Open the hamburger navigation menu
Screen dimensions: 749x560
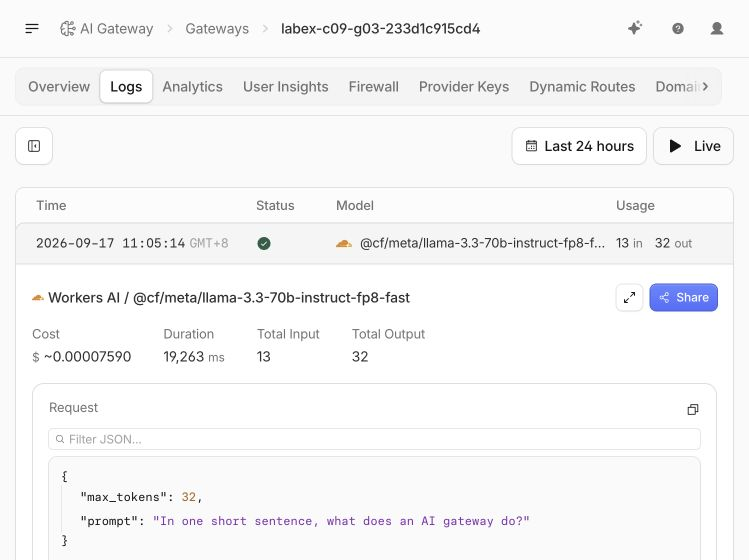coord(32,29)
